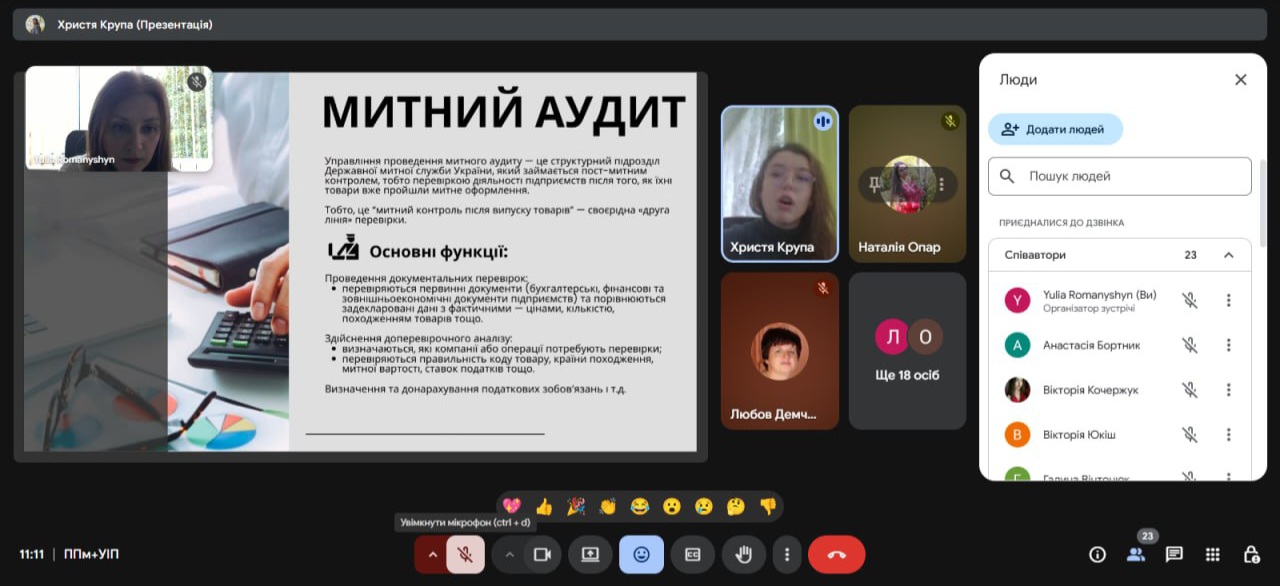Collapse the Співавтори participants section
This screenshot has width=1280, height=586.
tap(1228, 254)
